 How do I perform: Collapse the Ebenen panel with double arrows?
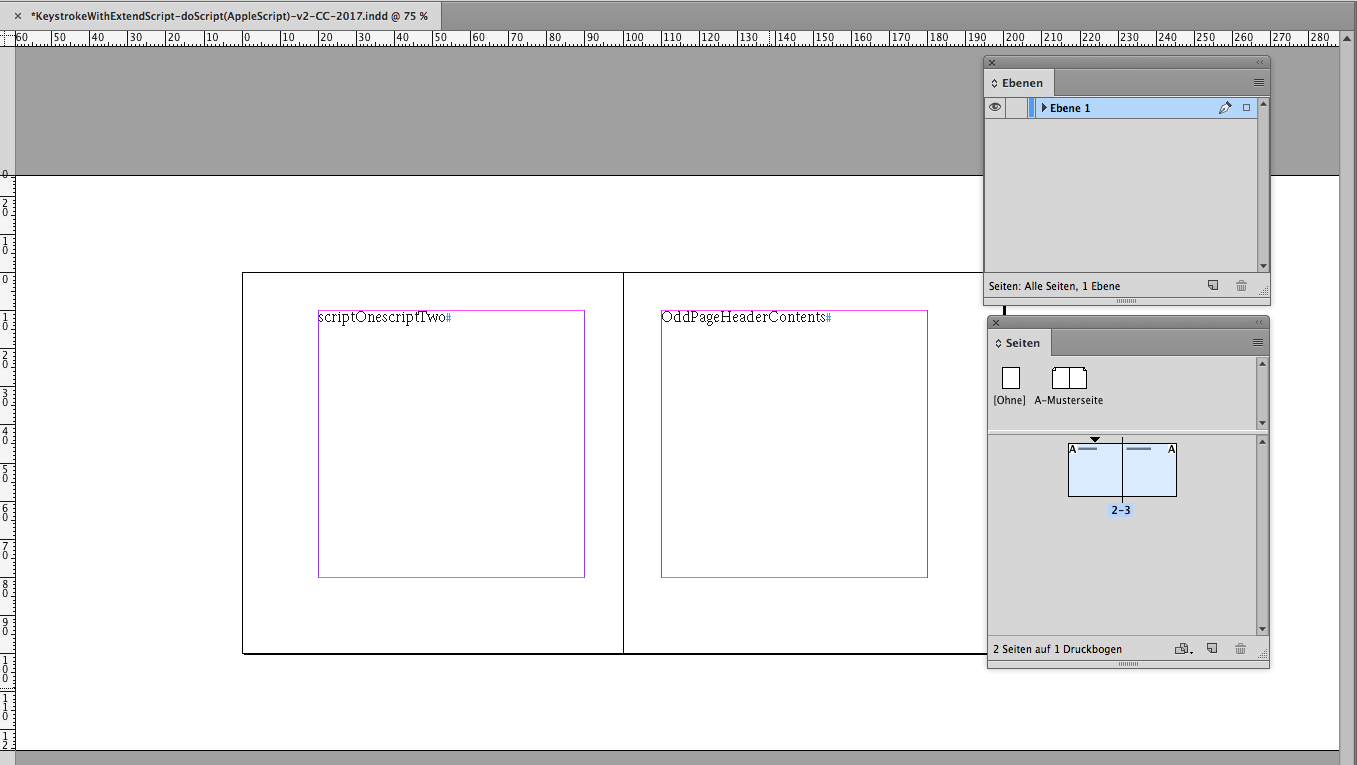tap(1260, 62)
